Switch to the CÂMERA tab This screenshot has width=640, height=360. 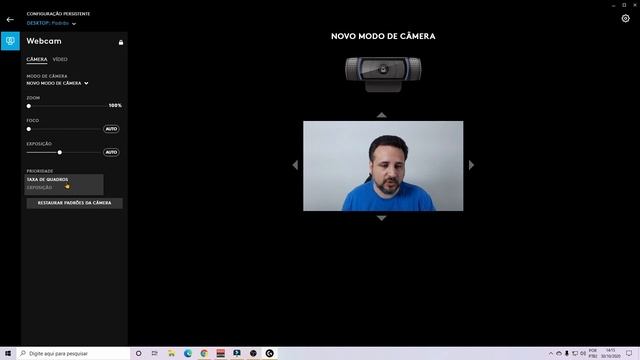pyautogui.click(x=37, y=59)
